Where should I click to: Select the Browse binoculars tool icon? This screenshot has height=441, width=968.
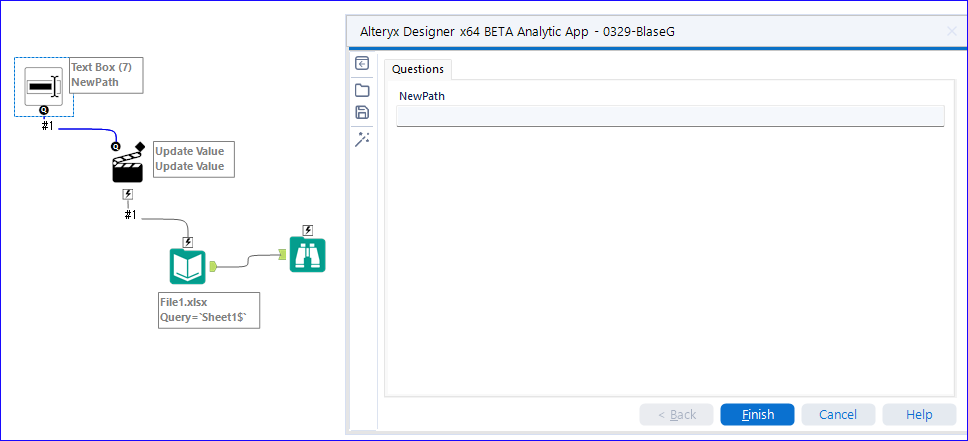pyautogui.click(x=307, y=254)
